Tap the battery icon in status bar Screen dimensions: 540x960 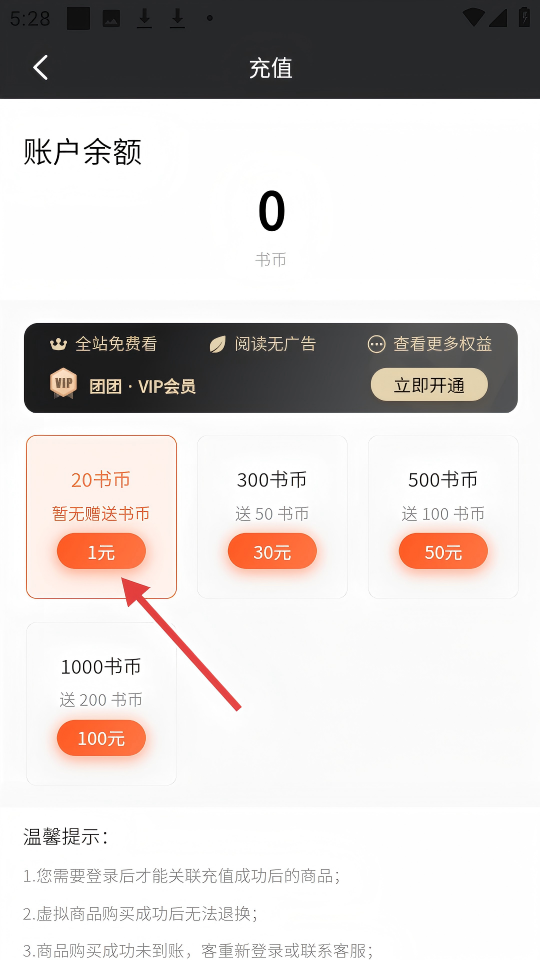pyautogui.click(x=524, y=17)
